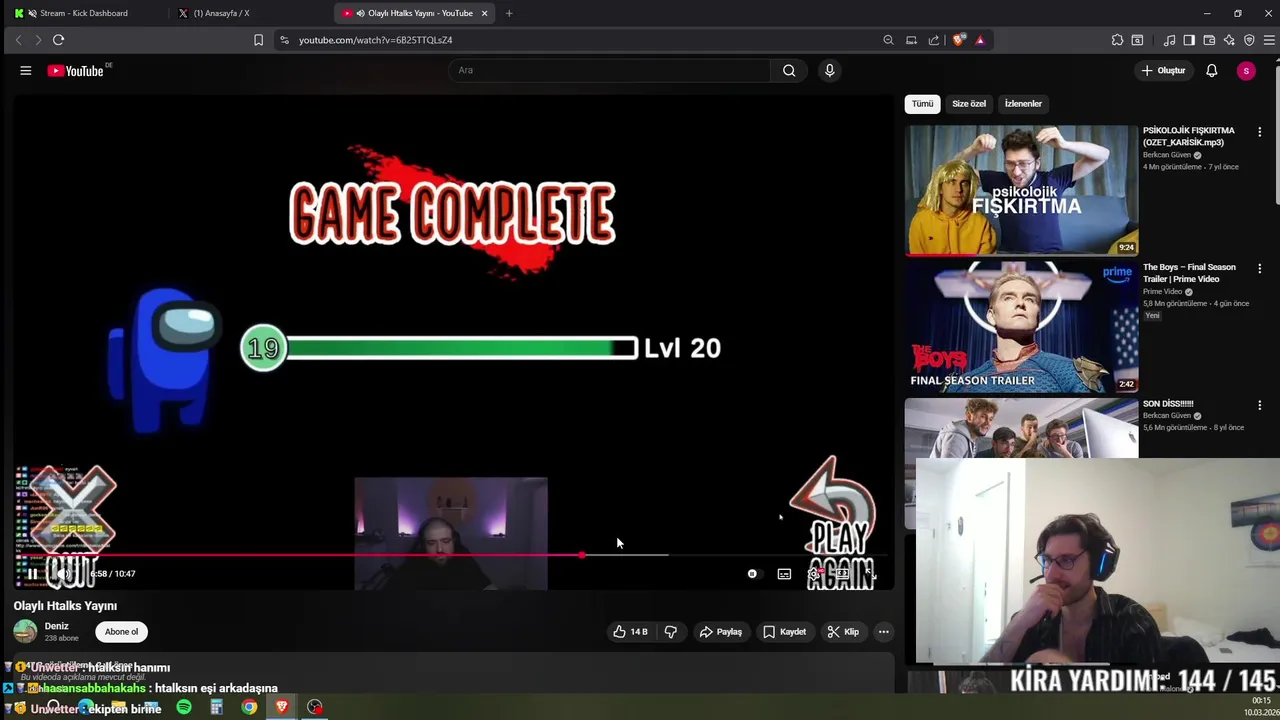This screenshot has height=720, width=1280.
Task: Select the İzlenenler filter chip
Action: click(1023, 104)
